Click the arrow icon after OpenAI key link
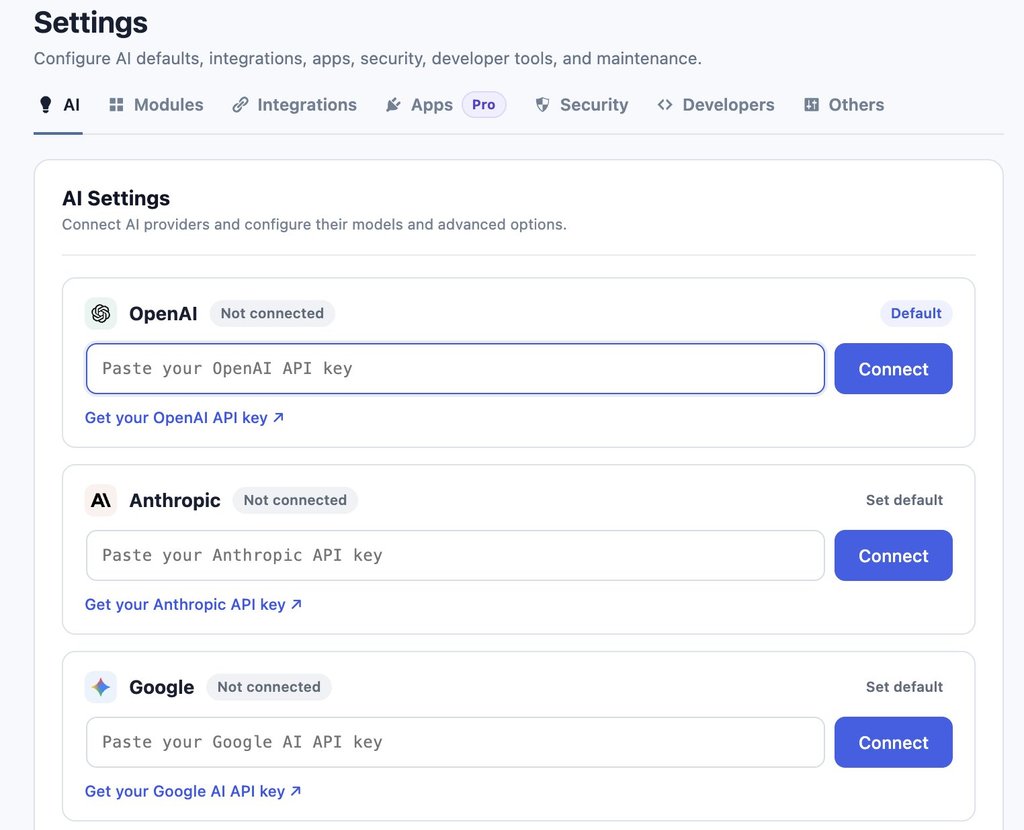The width and height of the screenshot is (1024, 830). click(279, 417)
